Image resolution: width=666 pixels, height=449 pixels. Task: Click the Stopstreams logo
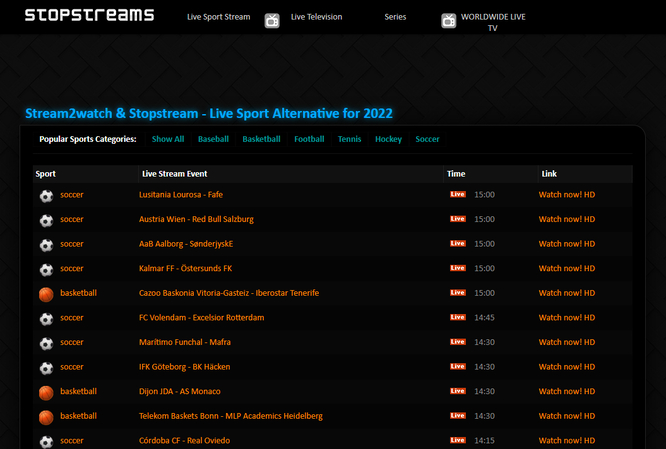pos(89,15)
